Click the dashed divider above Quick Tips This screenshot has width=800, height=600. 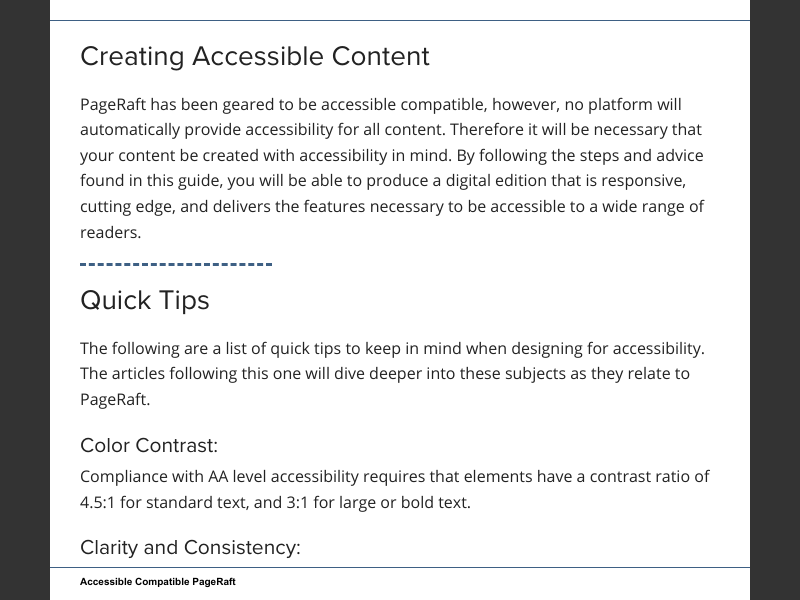click(176, 264)
